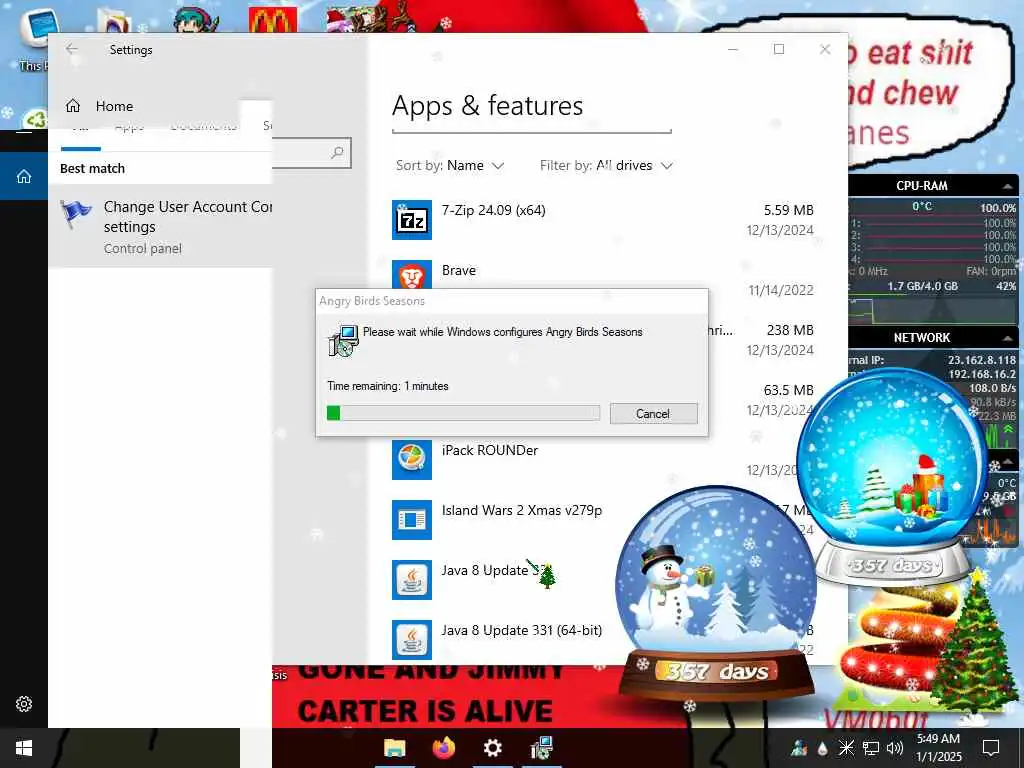Screen dimensions: 1024x768
Task: Click the Time remaining: 1 minutes text
Action: tap(388, 386)
